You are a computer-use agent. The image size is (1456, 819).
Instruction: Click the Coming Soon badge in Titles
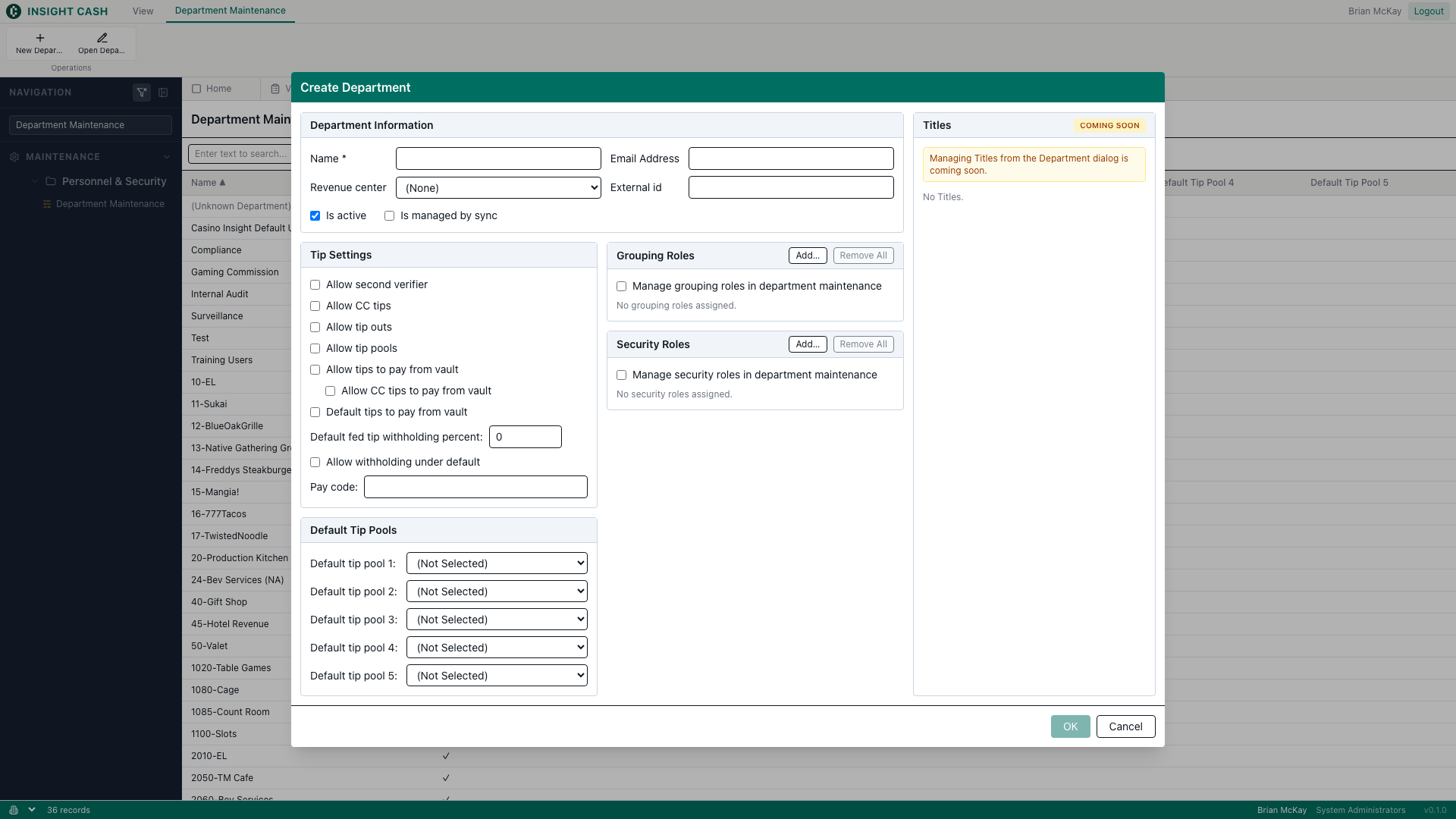(x=1109, y=126)
